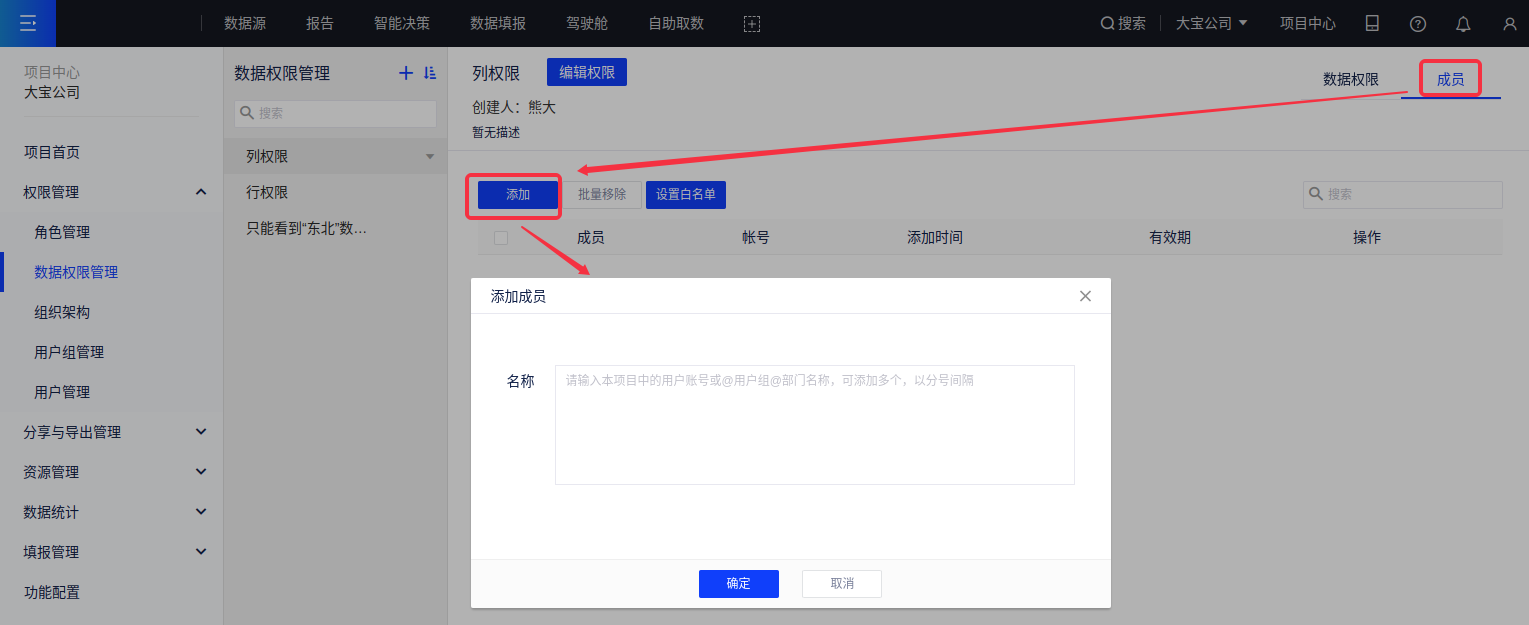Select 行权限 in the permission list
Screen dimensions: 1529x625
(268, 192)
